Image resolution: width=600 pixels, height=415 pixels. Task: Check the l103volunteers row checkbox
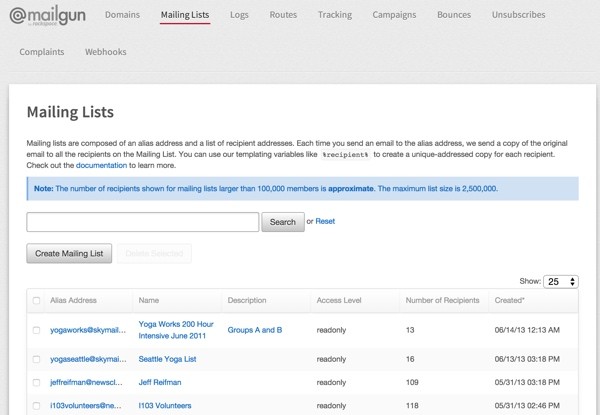coord(36,406)
